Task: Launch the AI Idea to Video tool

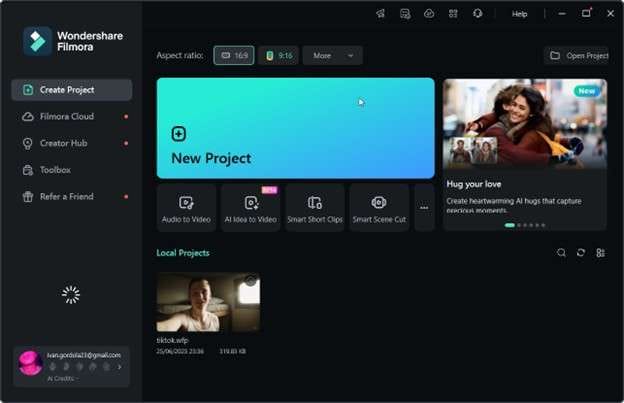Action: pyautogui.click(x=251, y=208)
